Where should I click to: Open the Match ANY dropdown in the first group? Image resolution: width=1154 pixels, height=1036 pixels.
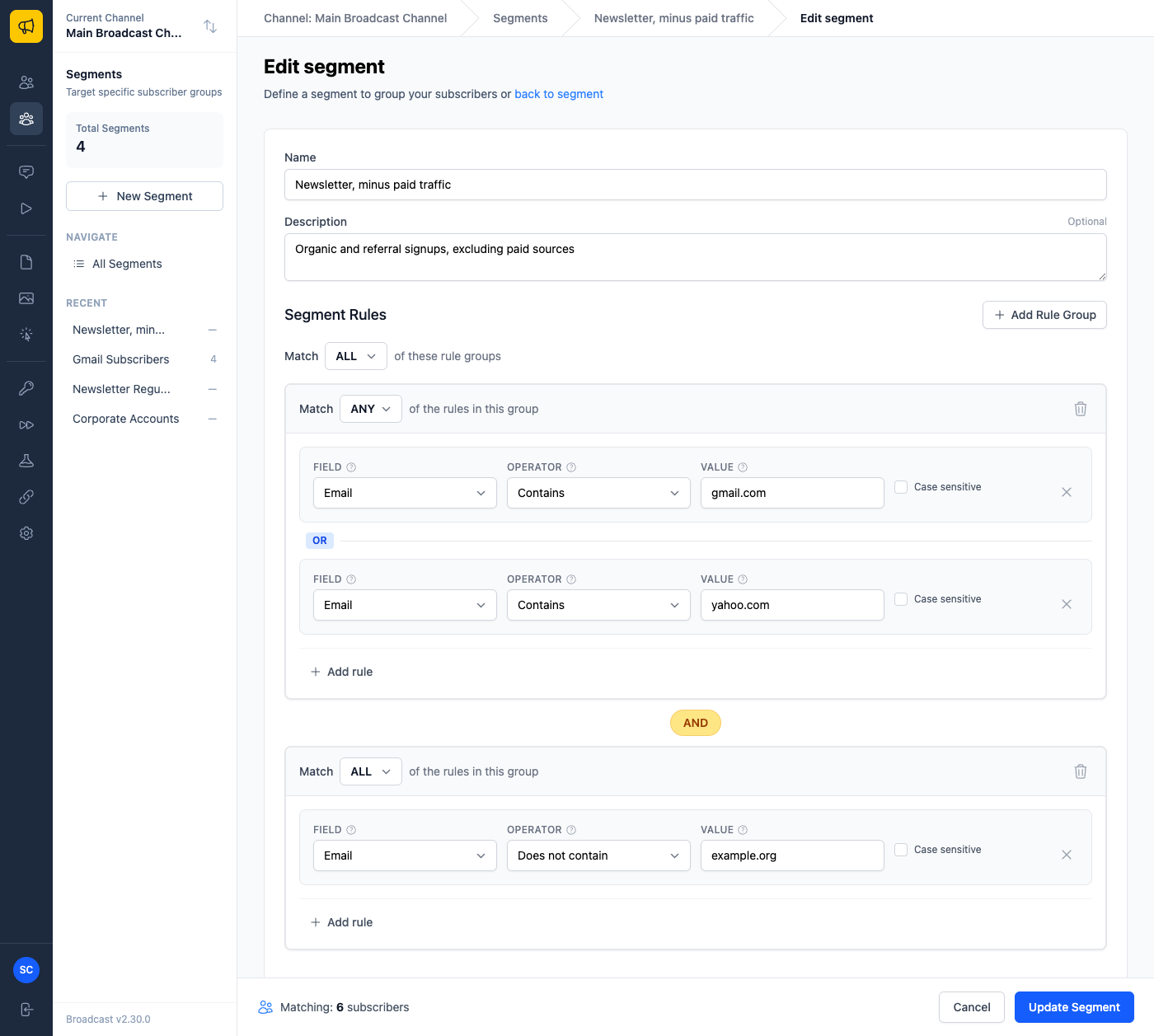pos(371,409)
